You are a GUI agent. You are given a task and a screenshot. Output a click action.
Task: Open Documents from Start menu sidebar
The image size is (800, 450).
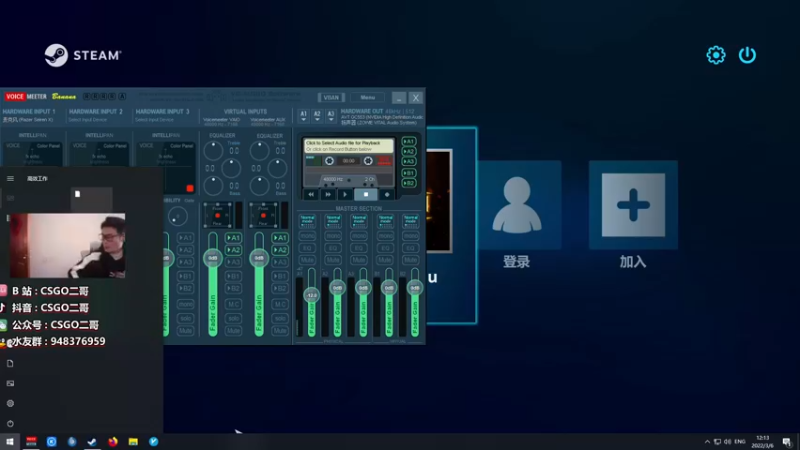10,364
